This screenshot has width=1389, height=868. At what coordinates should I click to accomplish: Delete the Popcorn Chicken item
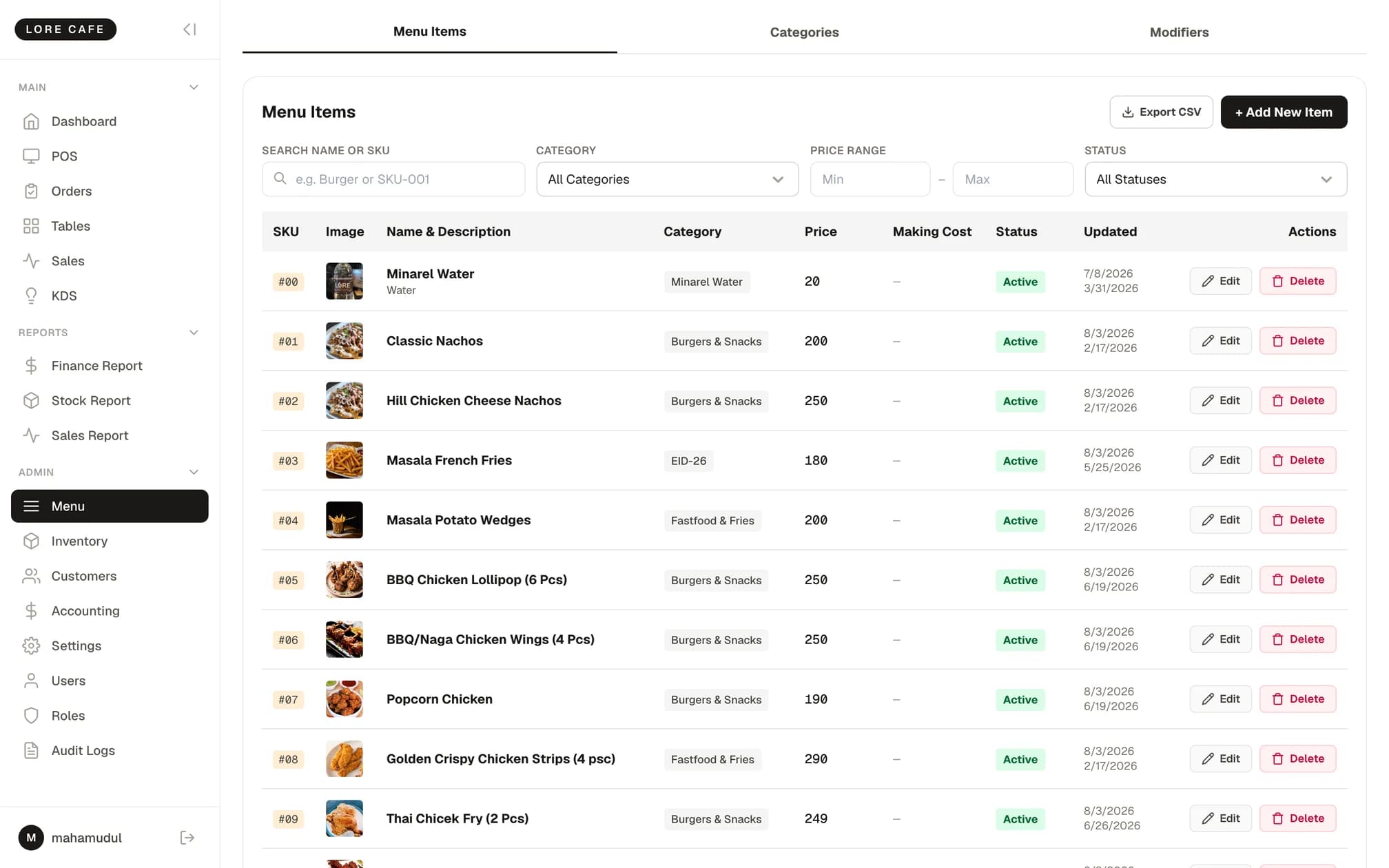click(1297, 699)
